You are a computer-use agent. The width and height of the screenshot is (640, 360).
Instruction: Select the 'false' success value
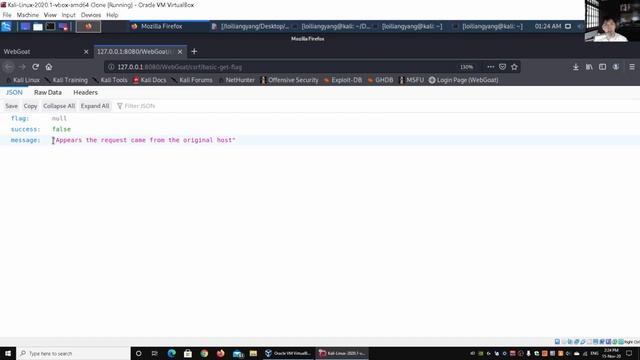click(61, 129)
